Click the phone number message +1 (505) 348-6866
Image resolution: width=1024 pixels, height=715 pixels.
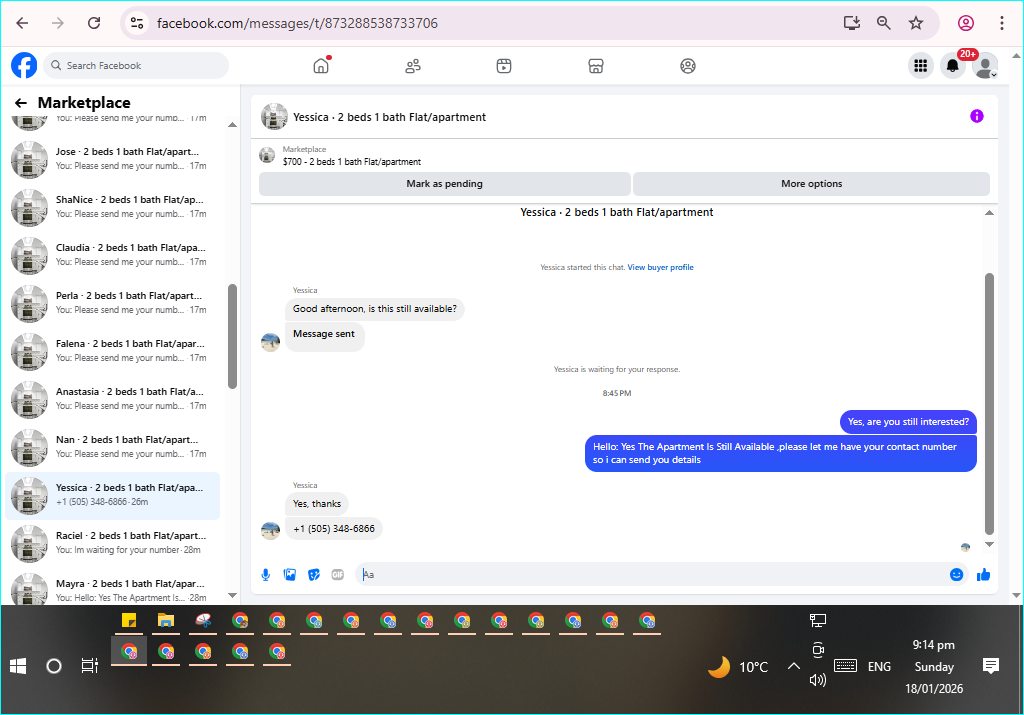pyautogui.click(x=334, y=529)
